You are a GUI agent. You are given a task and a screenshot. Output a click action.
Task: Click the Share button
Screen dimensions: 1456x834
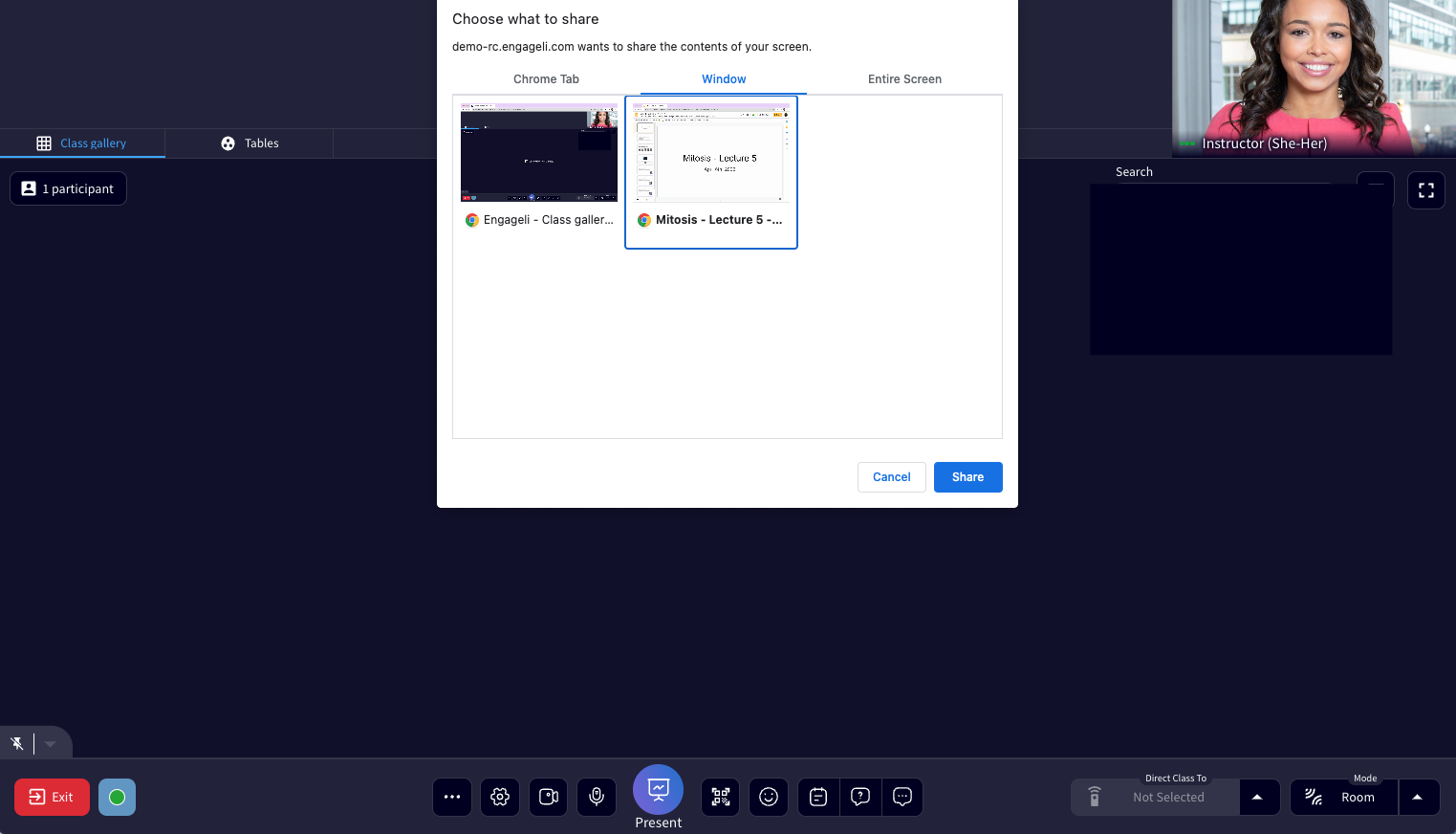967,476
